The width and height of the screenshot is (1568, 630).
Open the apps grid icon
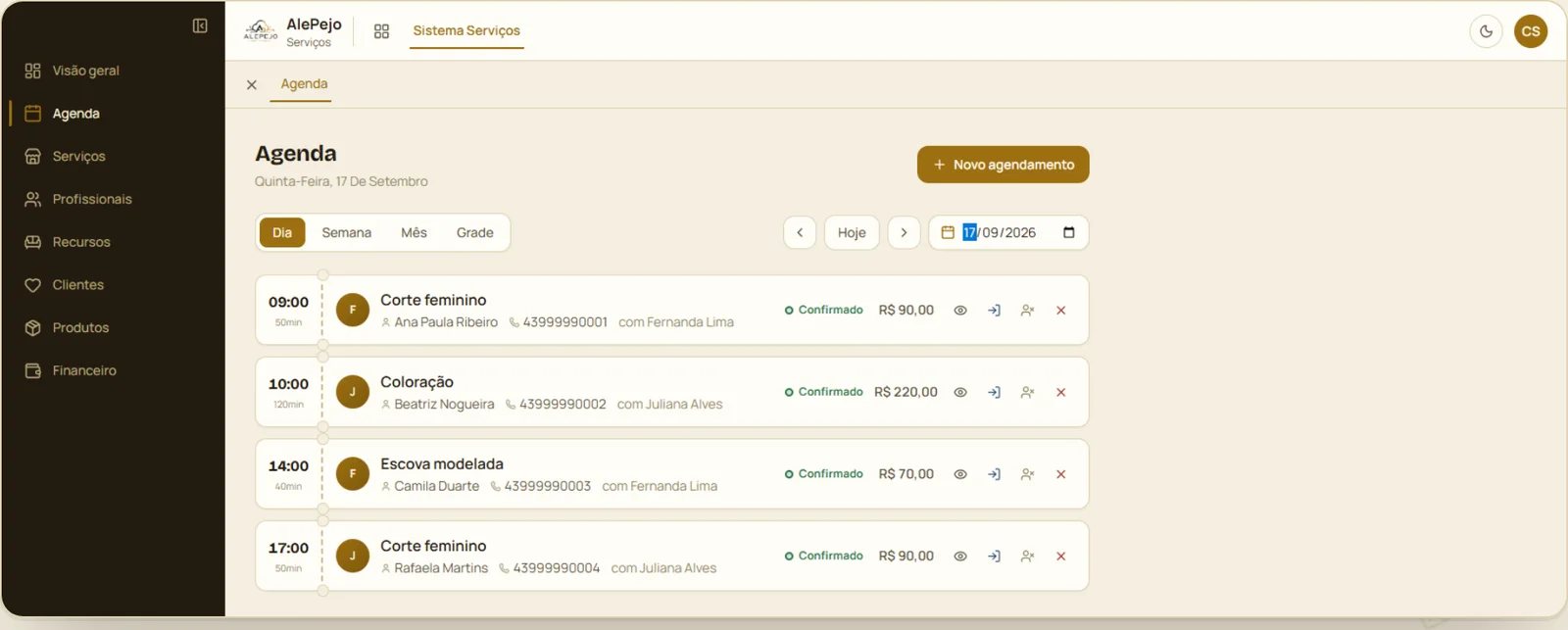(x=381, y=31)
